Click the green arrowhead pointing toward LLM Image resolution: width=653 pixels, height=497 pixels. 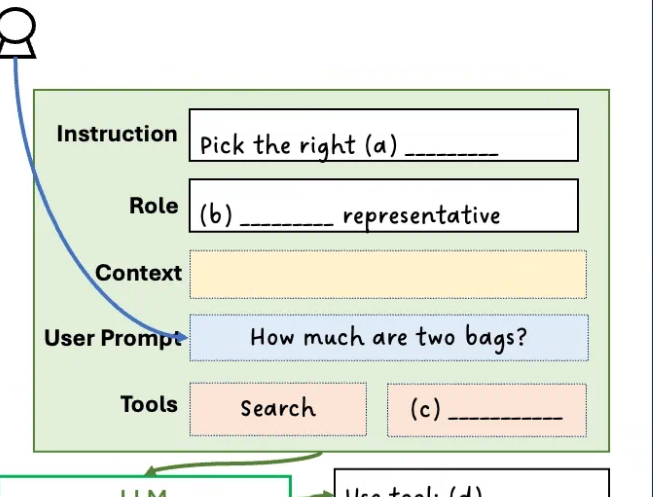pyautogui.click(x=150, y=468)
